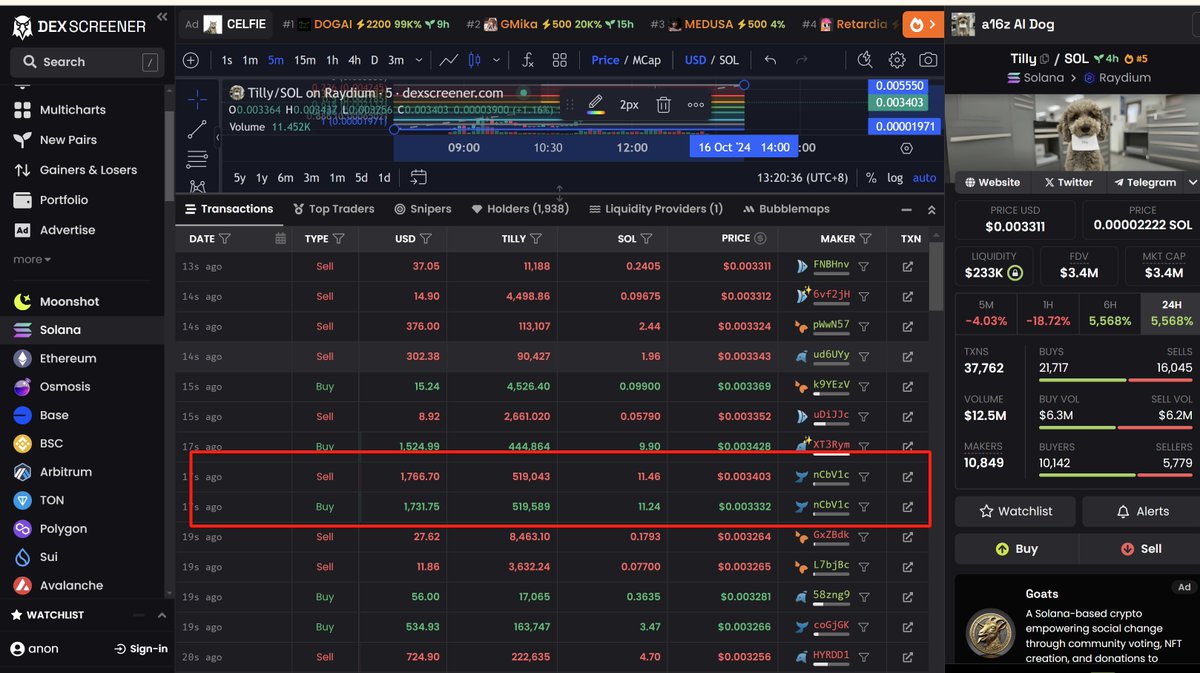
Task: Click the price scale settings gear
Action: pos(907,148)
